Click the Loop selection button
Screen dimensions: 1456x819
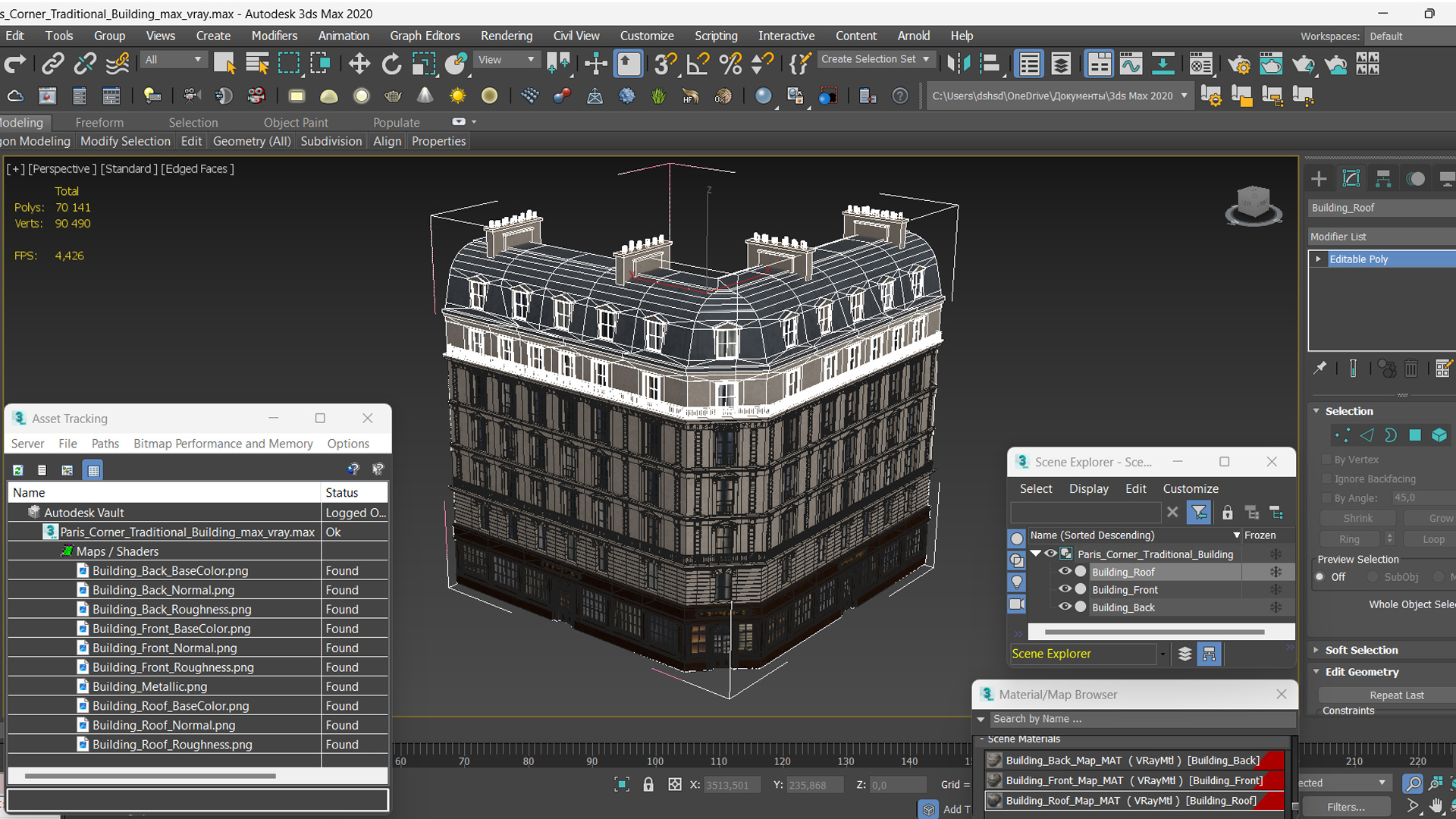[1433, 539]
